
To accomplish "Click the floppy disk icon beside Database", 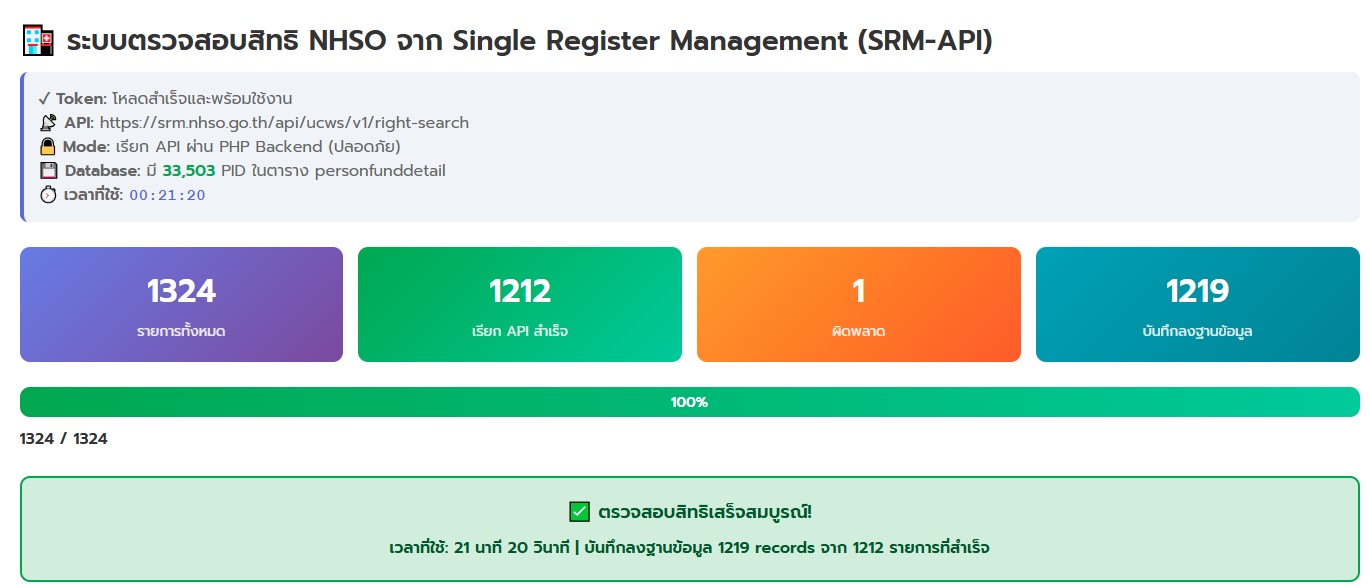I will coord(48,171).
